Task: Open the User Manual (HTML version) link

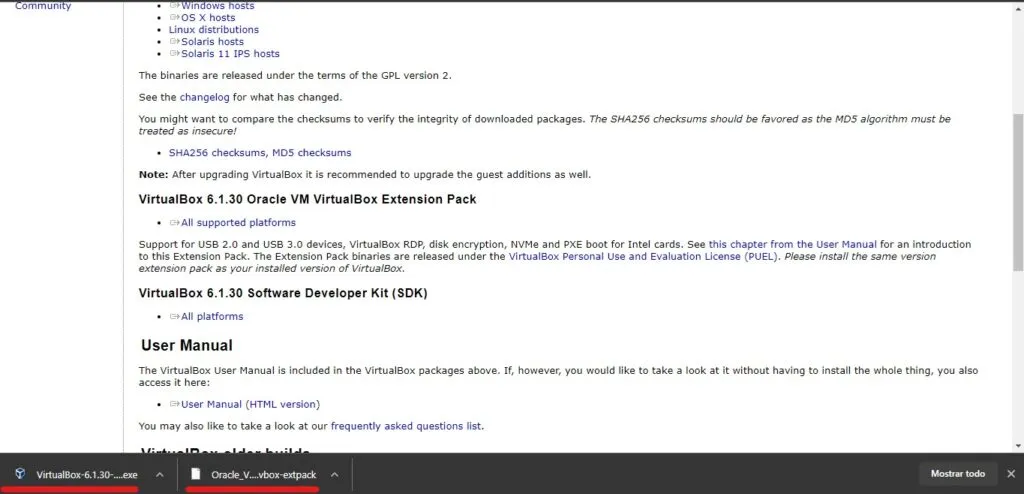Action: click(250, 404)
